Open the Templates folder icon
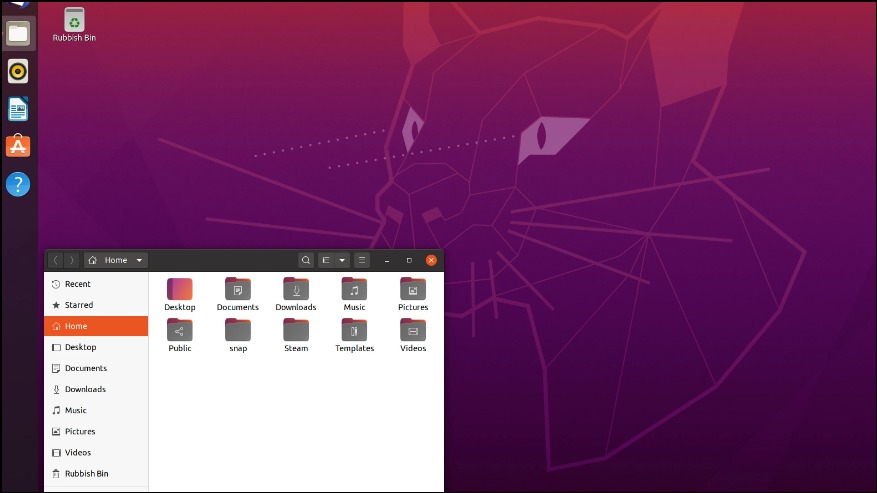The width and height of the screenshot is (877, 493). [354, 330]
